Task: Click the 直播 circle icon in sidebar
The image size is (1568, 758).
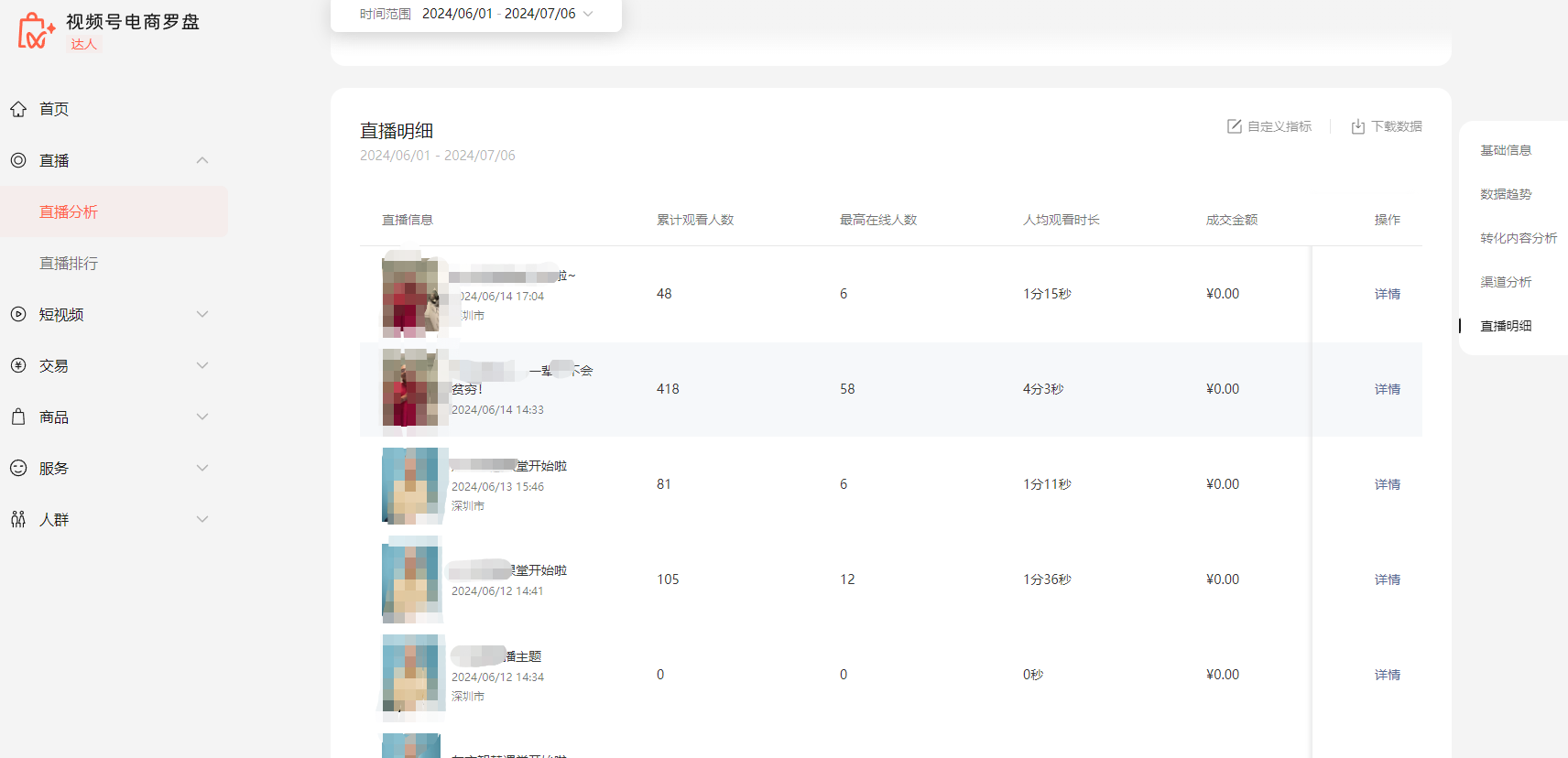Action: coord(18,160)
